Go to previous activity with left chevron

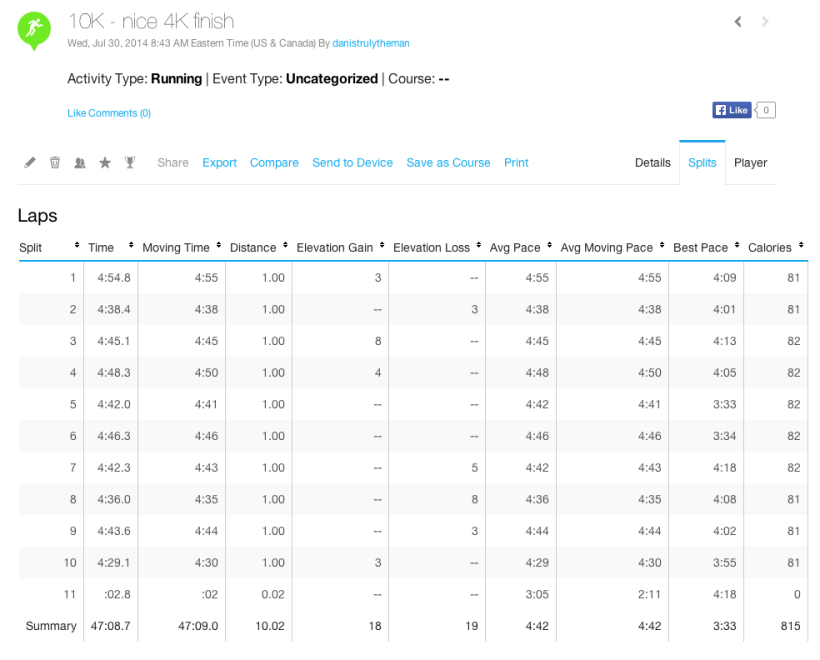[x=737, y=21]
